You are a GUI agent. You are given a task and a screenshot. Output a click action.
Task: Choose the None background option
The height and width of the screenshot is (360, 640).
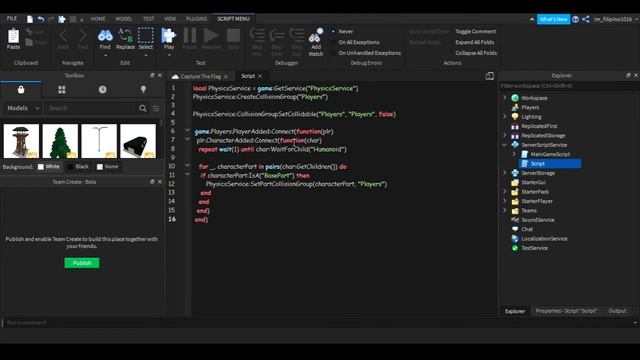pos(107,167)
